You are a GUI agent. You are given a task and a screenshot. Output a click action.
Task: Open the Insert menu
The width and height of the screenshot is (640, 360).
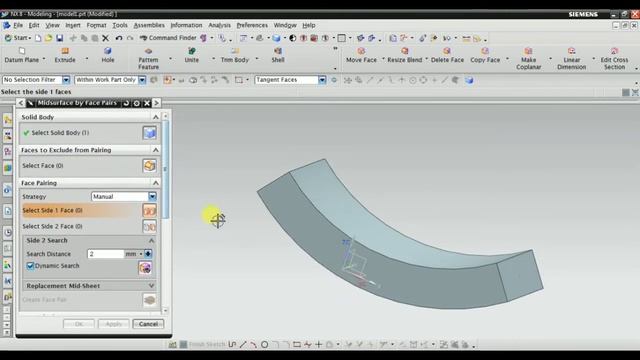point(73,25)
